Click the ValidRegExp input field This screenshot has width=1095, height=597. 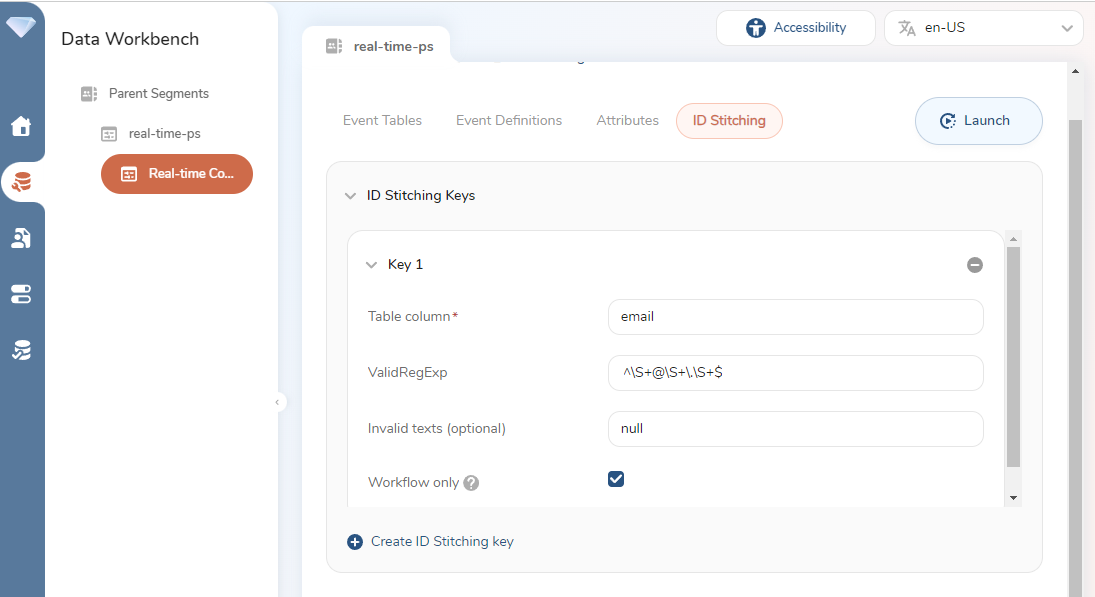pos(795,373)
